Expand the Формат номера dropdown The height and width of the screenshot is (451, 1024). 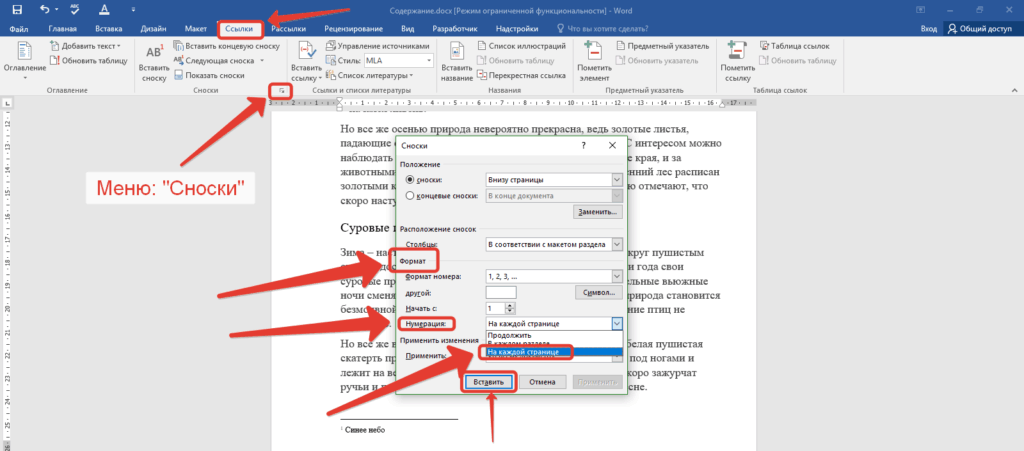coord(616,275)
